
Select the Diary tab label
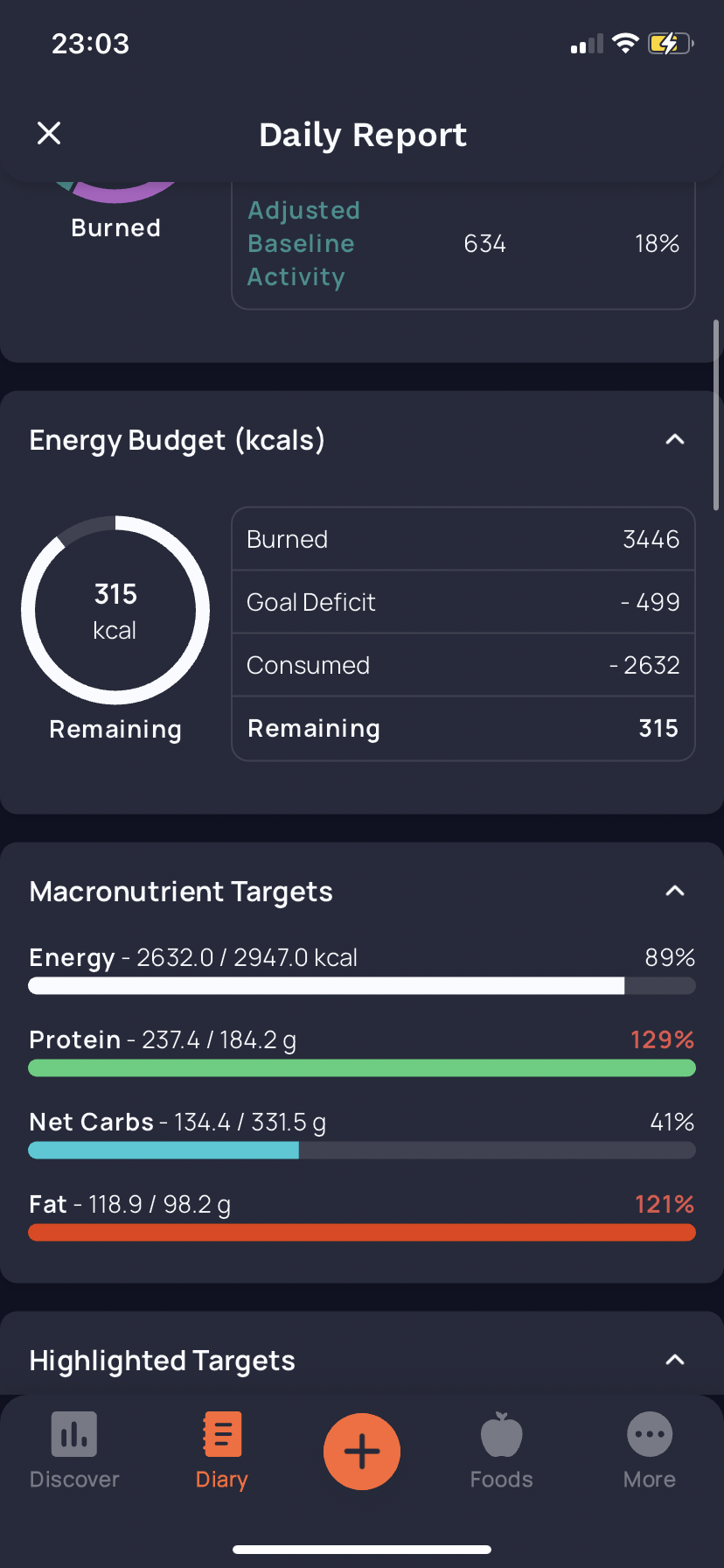(222, 1480)
